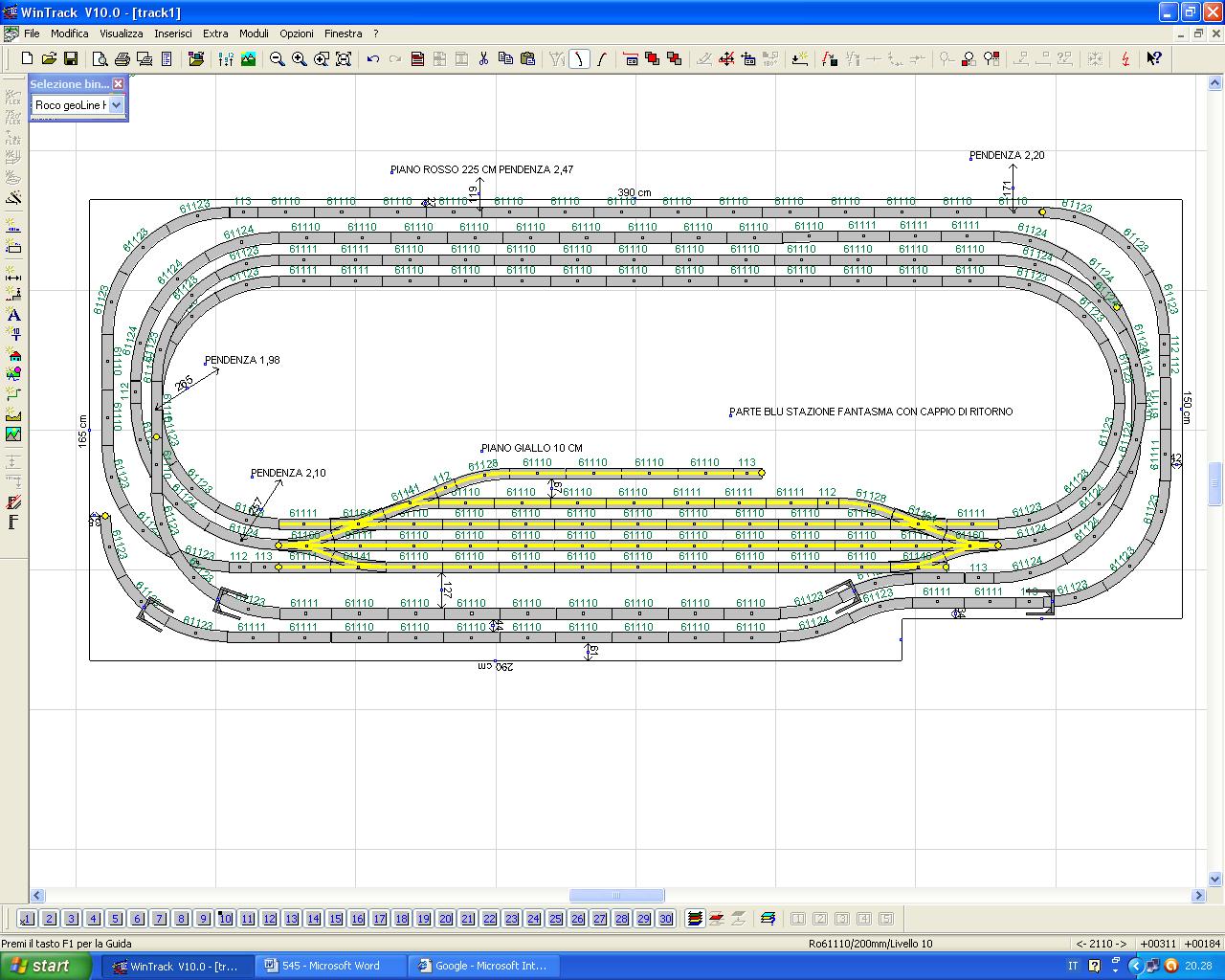Select the 'A' text insertion tool
This screenshot has width=1225, height=980.
click(x=13, y=316)
